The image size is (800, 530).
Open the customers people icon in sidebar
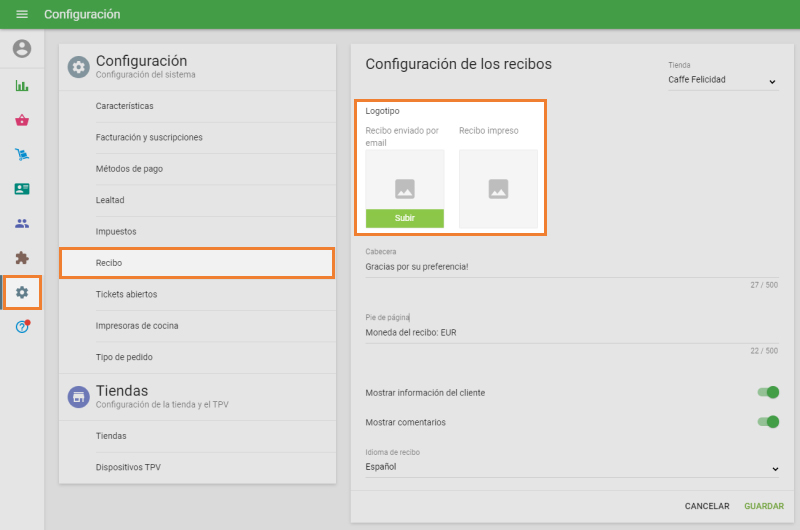pyautogui.click(x=22, y=223)
